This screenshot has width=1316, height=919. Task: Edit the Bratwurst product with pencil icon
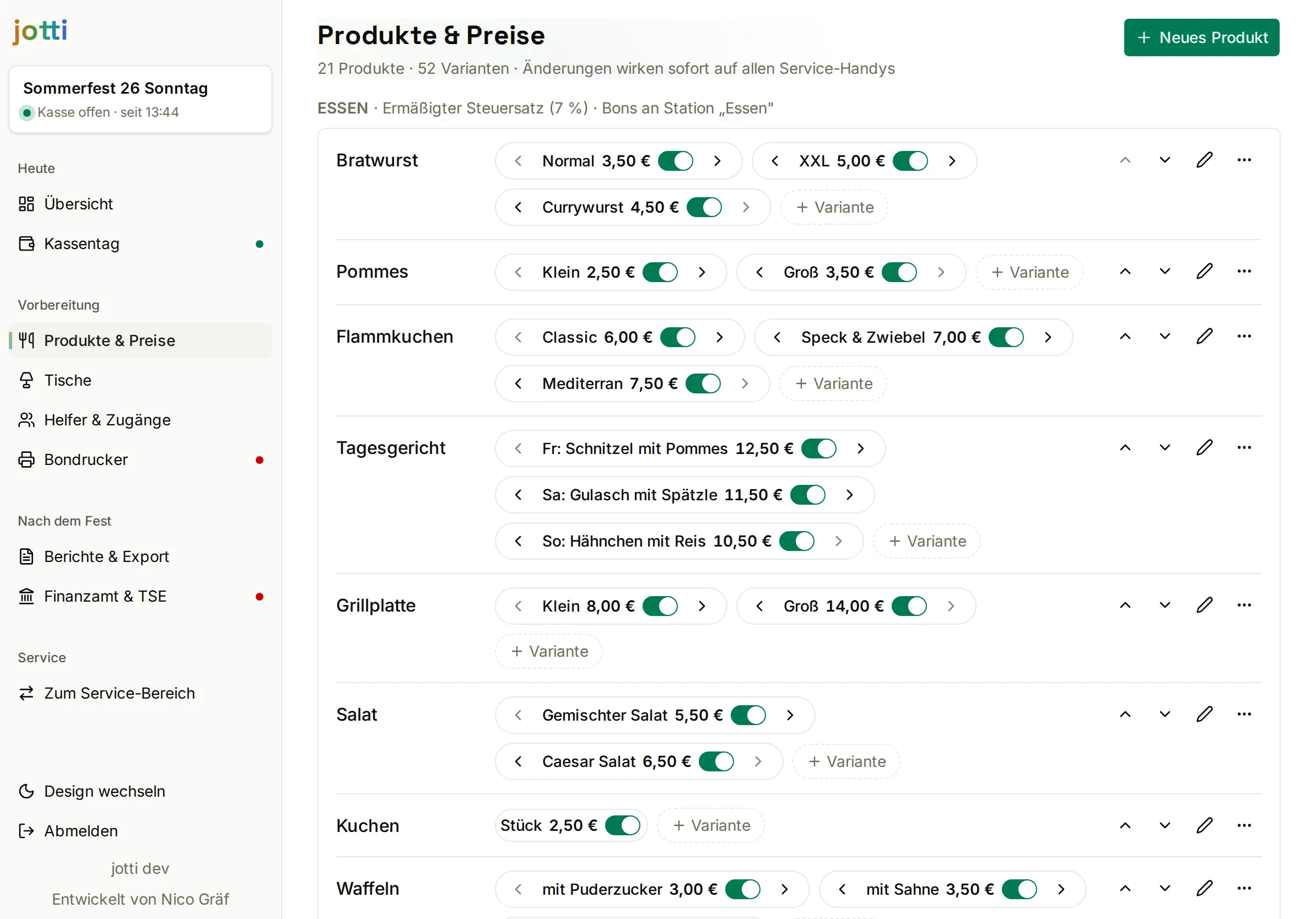[1204, 160]
